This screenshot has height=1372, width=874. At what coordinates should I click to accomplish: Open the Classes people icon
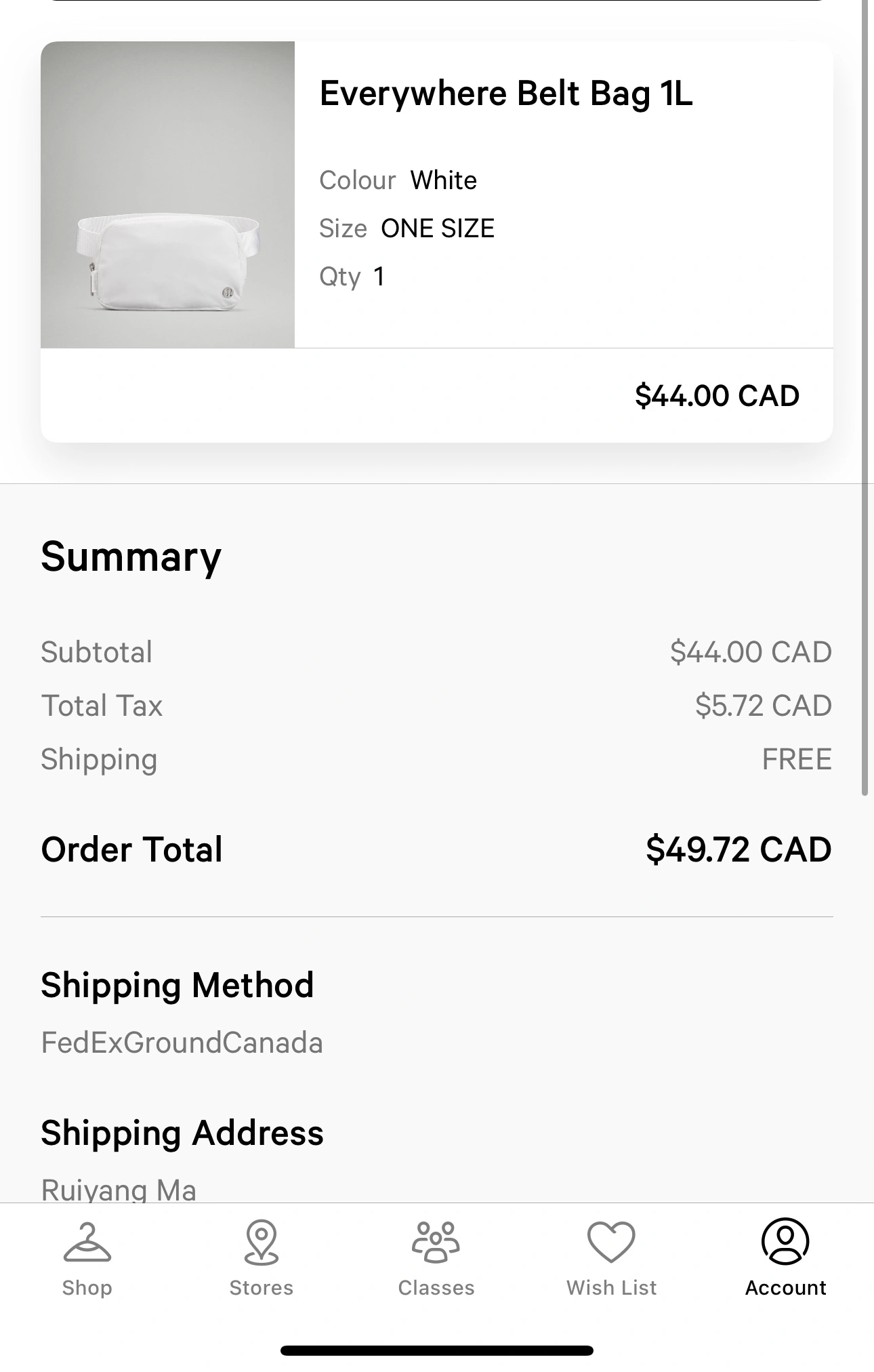(436, 1242)
